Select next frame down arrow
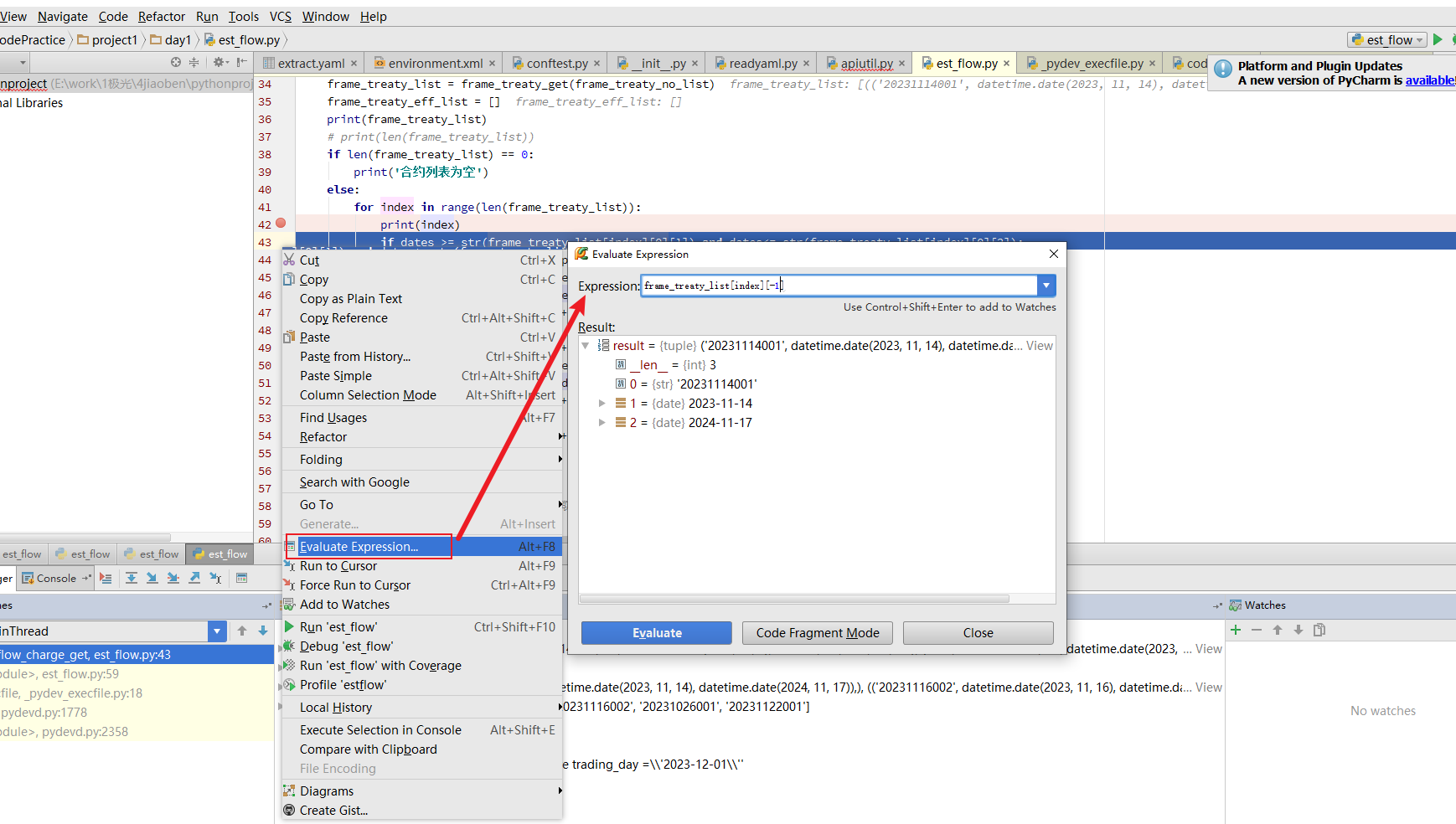The height and width of the screenshot is (824, 1456). click(263, 631)
